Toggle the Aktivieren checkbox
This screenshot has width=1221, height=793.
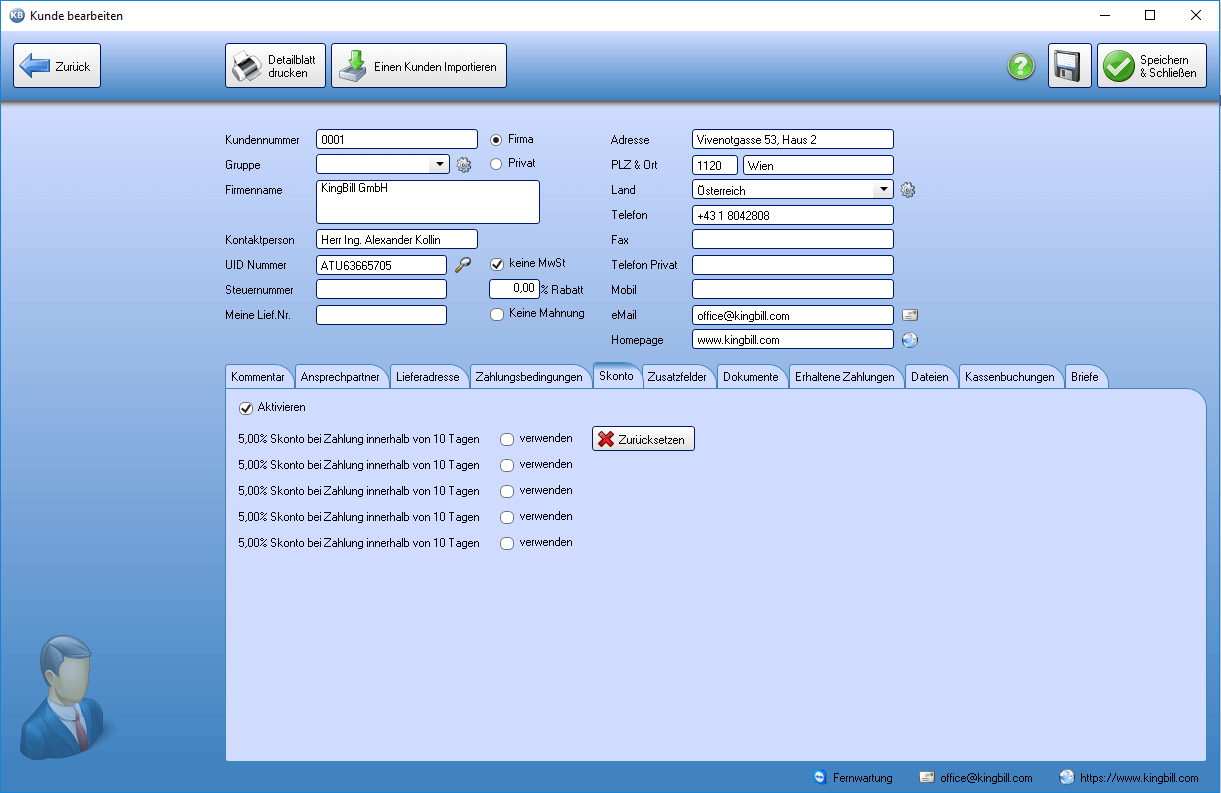(246, 408)
